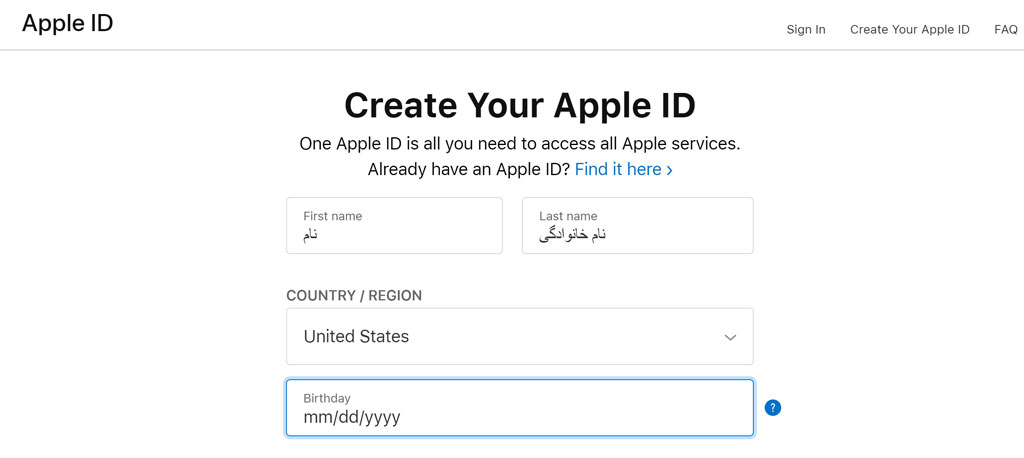This screenshot has height=458, width=1024.
Task: Focus the Last name input field
Action: coord(637,225)
